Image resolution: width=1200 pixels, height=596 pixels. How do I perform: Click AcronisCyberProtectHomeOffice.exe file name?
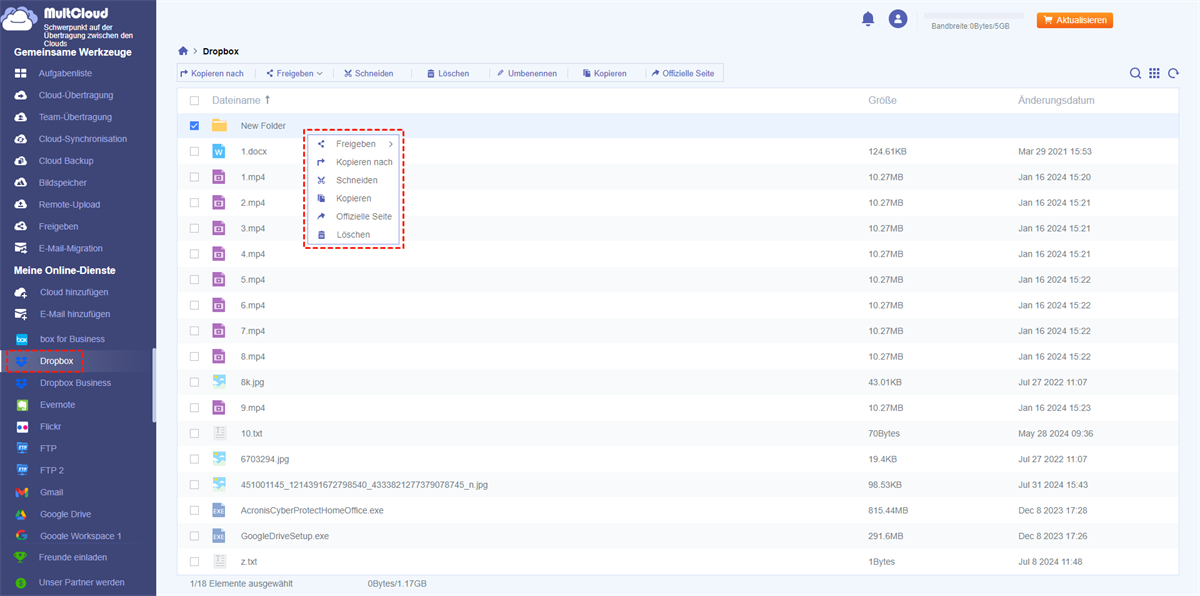312,510
